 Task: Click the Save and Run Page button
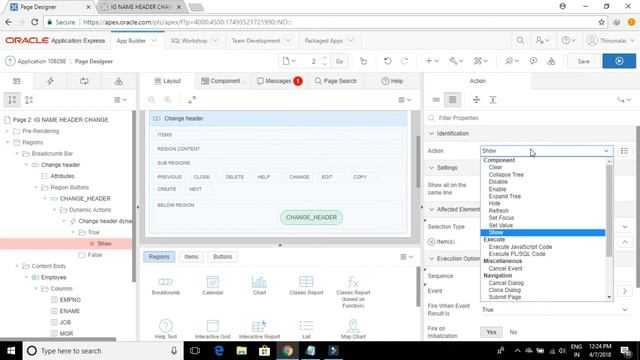coord(619,61)
